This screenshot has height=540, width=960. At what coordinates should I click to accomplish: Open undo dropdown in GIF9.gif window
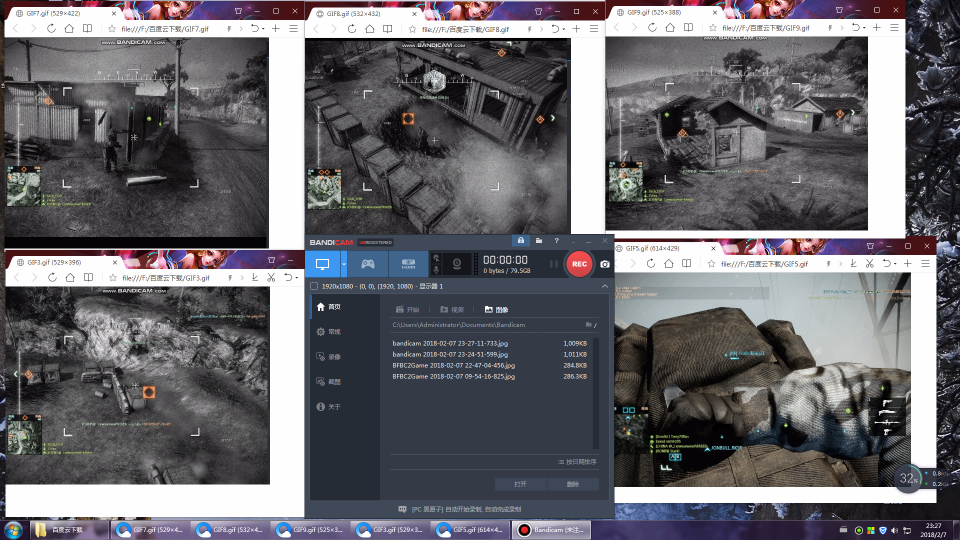tap(857, 28)
